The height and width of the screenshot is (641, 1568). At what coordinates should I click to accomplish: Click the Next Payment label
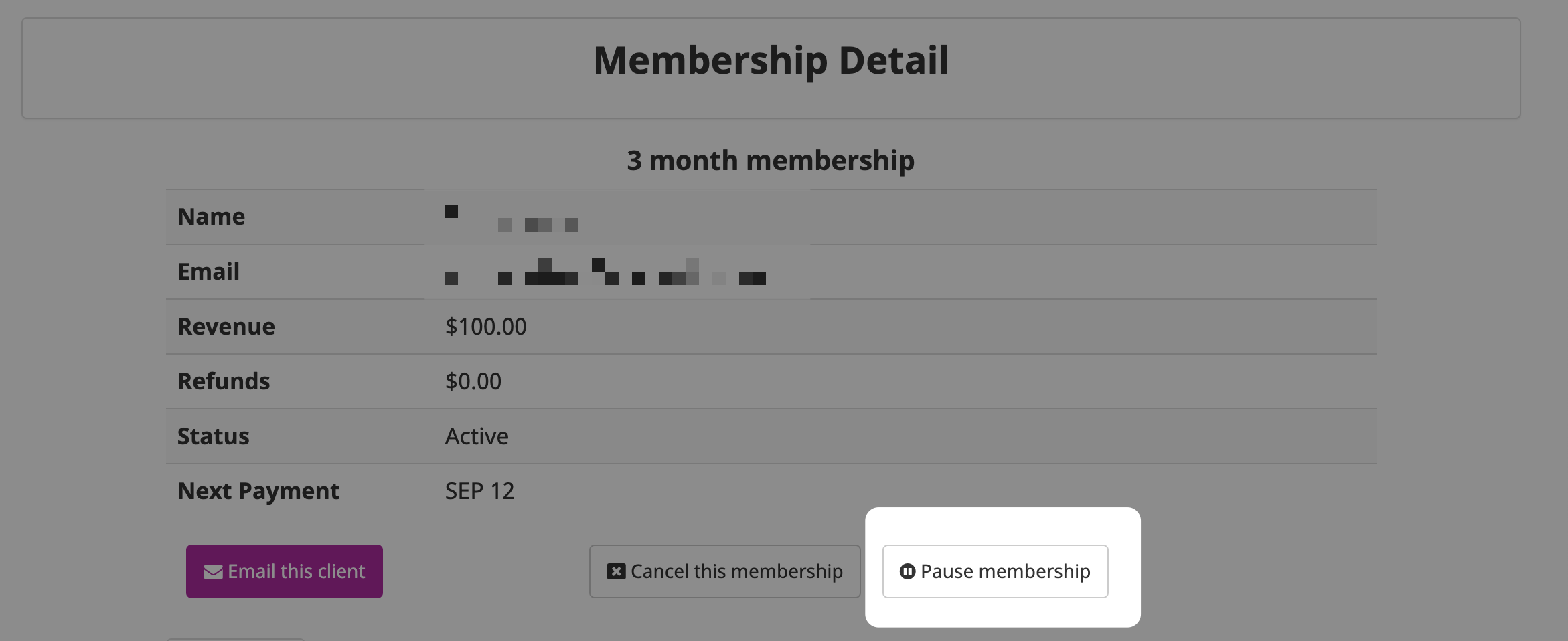[258, 491]
